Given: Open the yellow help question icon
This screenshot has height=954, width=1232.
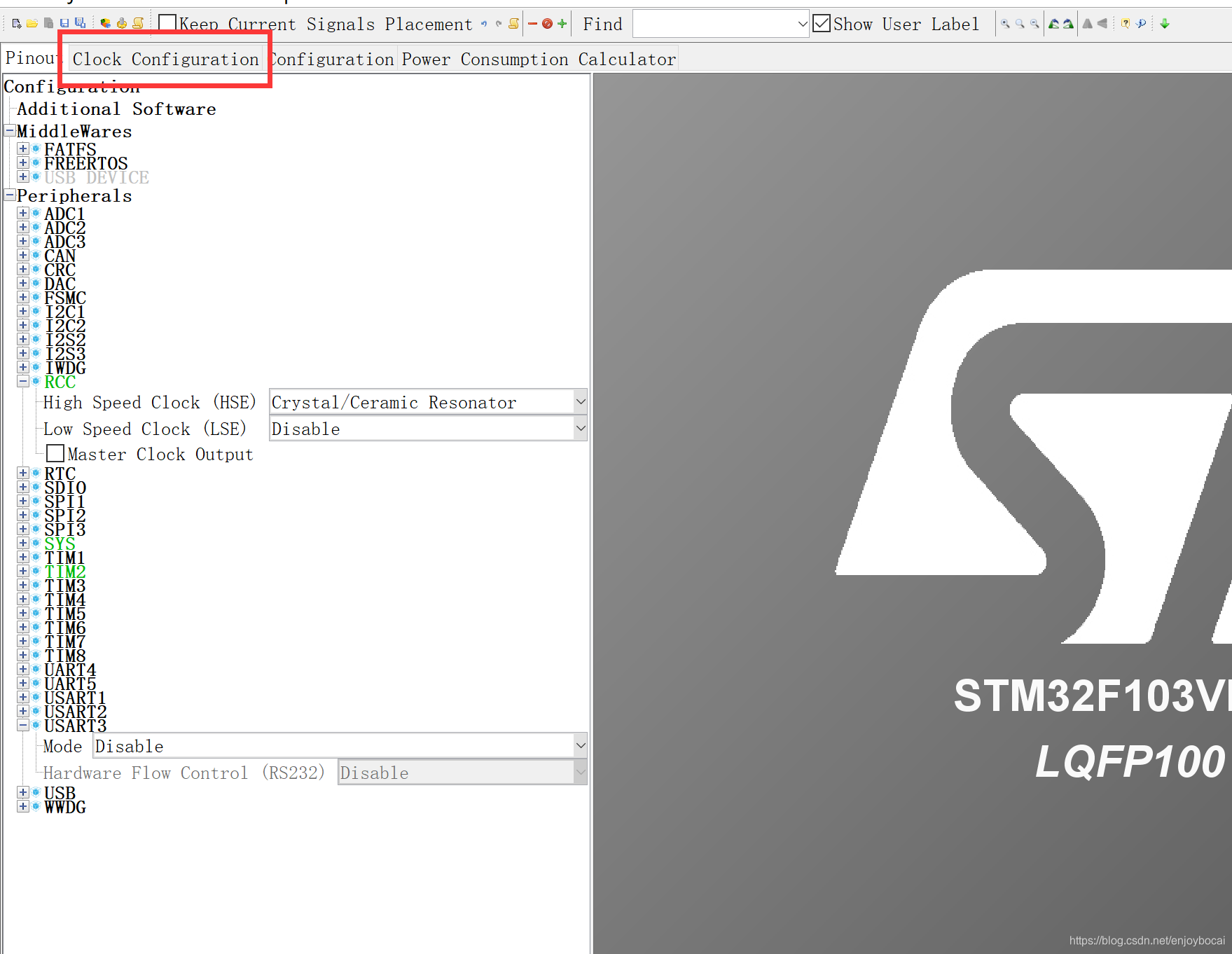Looking at the screenshot, I should [1126, 24].
